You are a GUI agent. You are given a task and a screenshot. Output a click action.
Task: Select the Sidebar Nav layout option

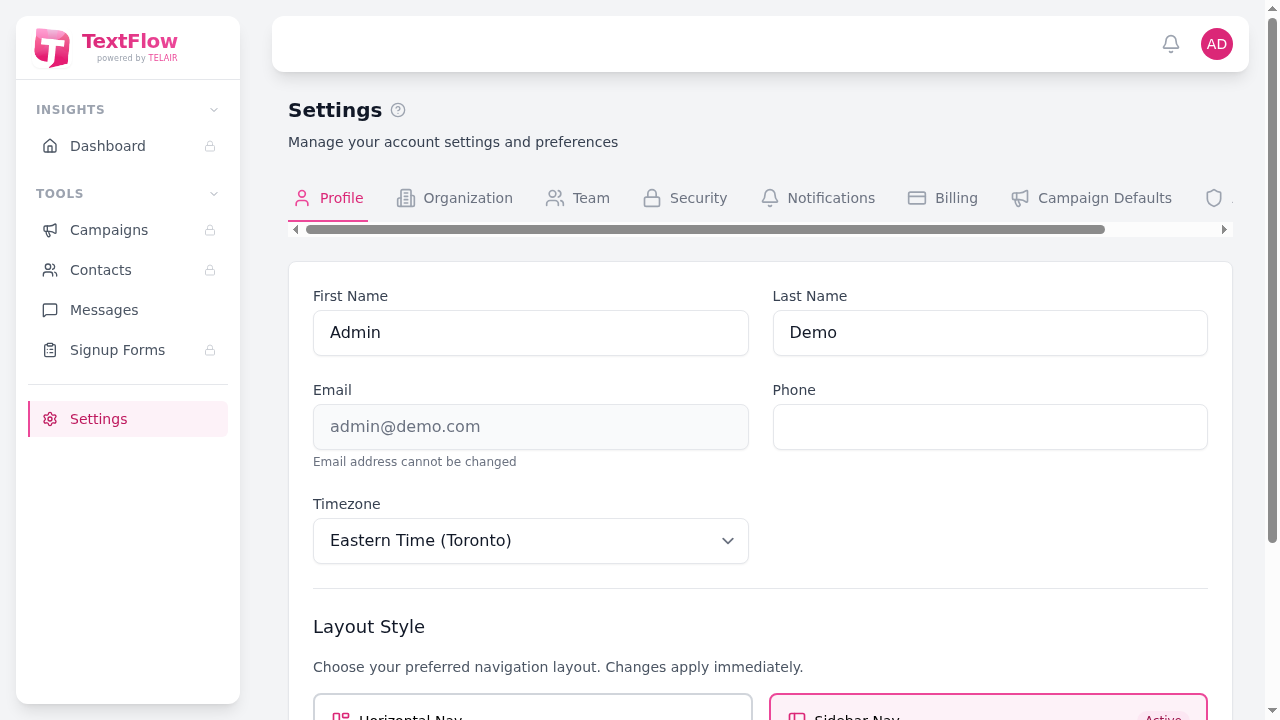coord(987,711)
